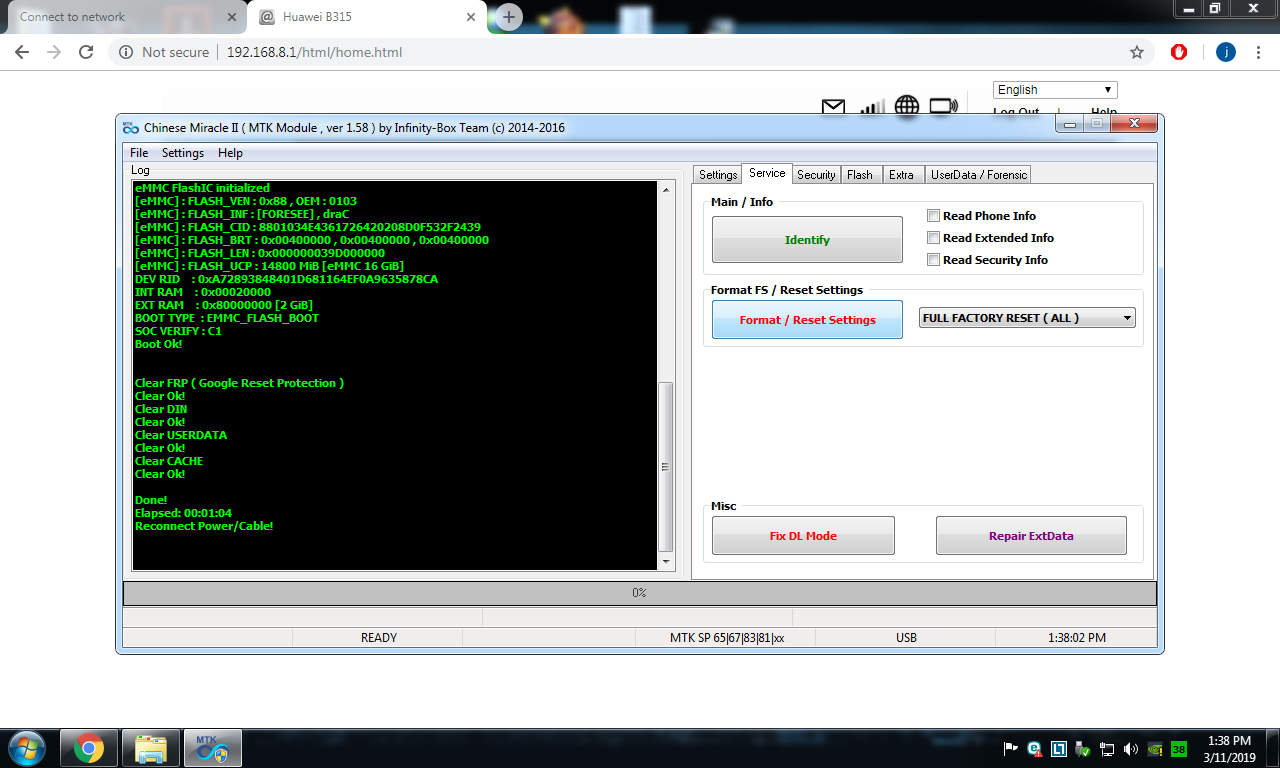Switch to UserData / Forensic tab
This screenshot has width=1280, height=768.
978,175
